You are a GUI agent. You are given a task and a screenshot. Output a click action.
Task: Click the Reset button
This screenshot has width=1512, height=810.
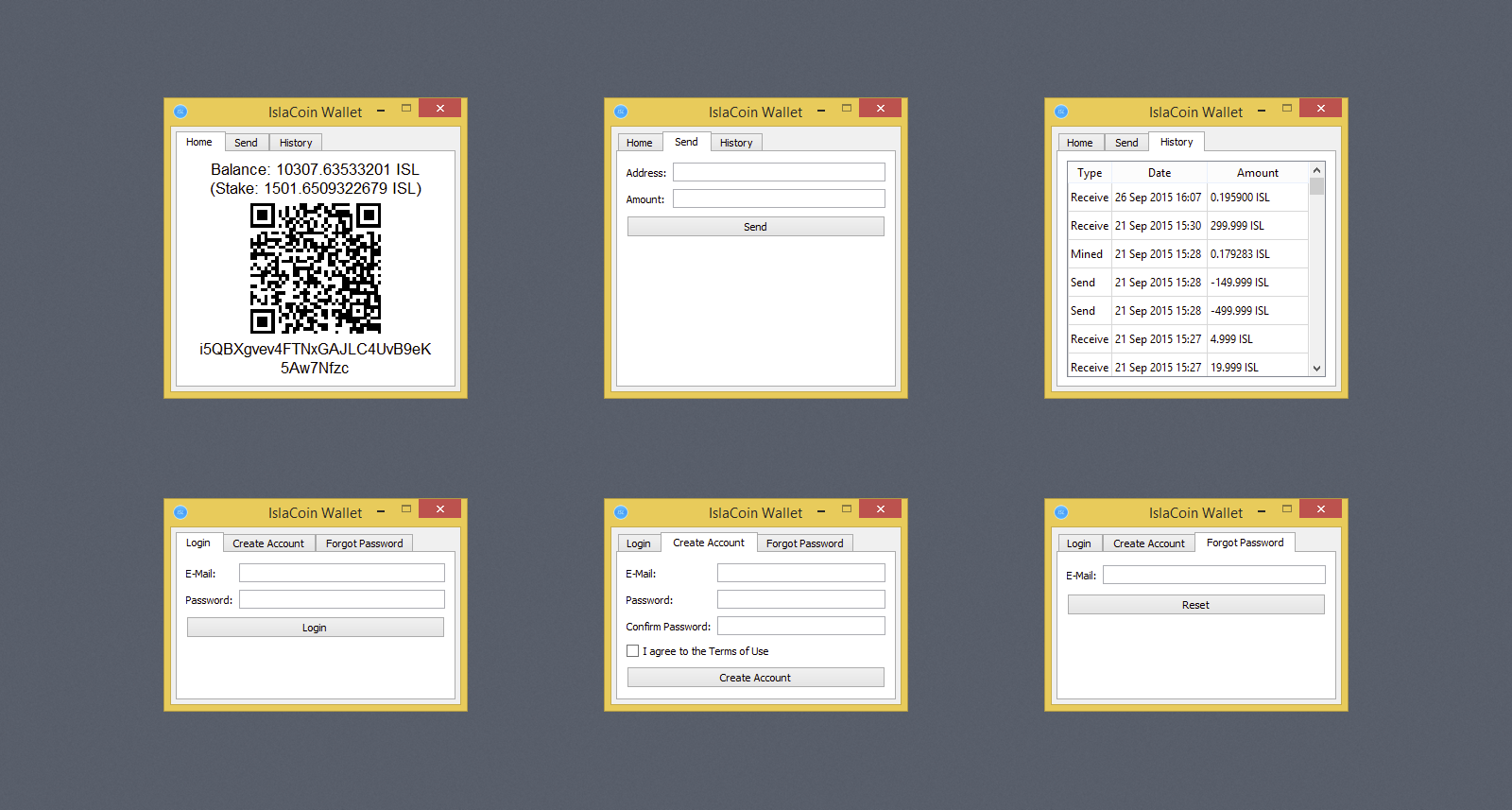point(1196,605)
